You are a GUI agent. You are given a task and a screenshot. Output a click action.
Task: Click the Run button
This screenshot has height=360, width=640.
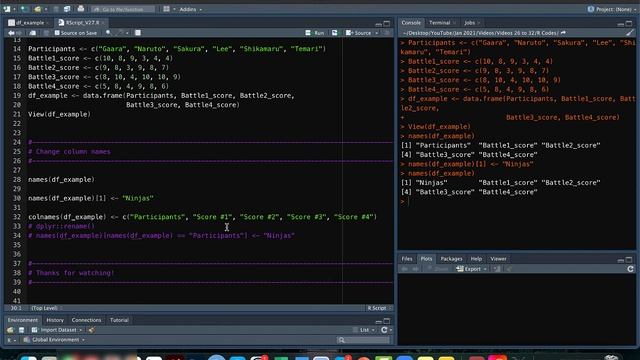(x=316, y=33)
